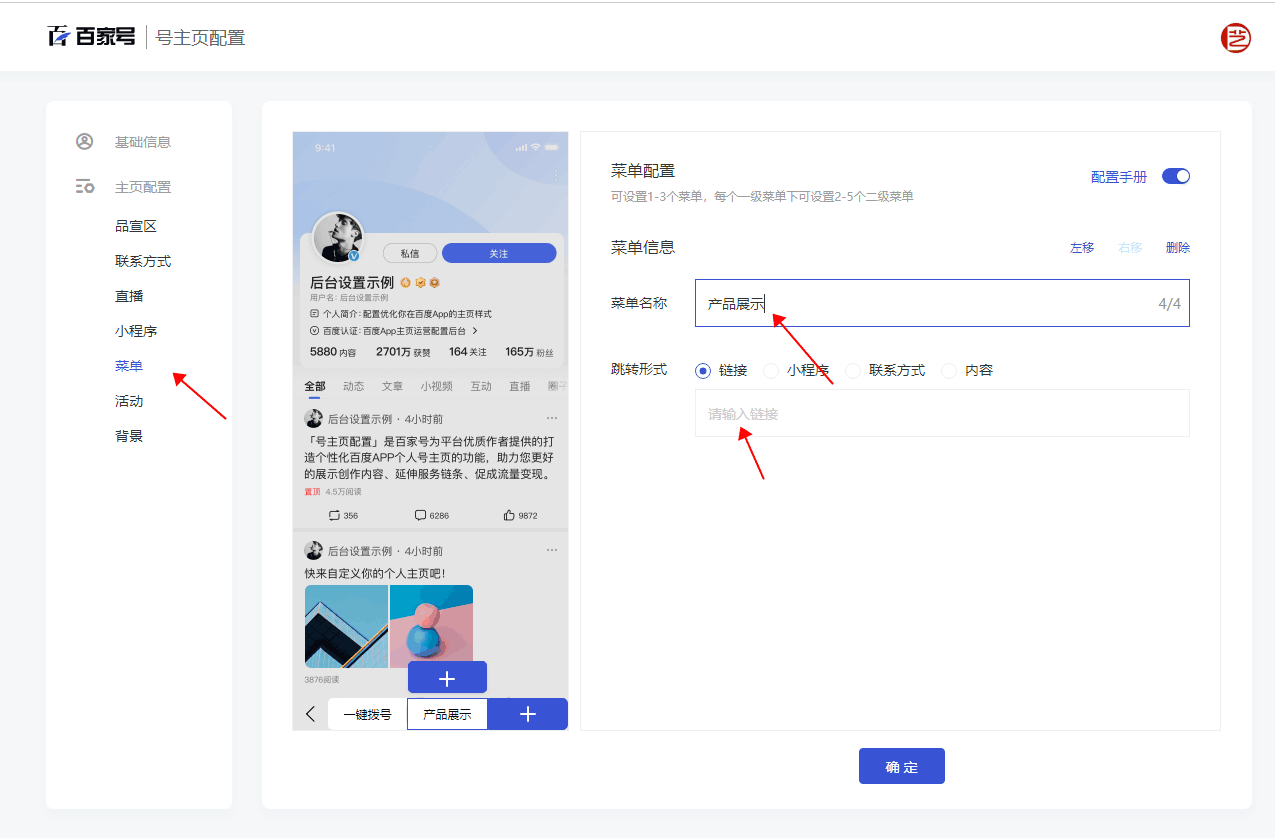Open 基础信息 in the sidebar
The width and height of the screenshot is (1275, 838).
142,142
